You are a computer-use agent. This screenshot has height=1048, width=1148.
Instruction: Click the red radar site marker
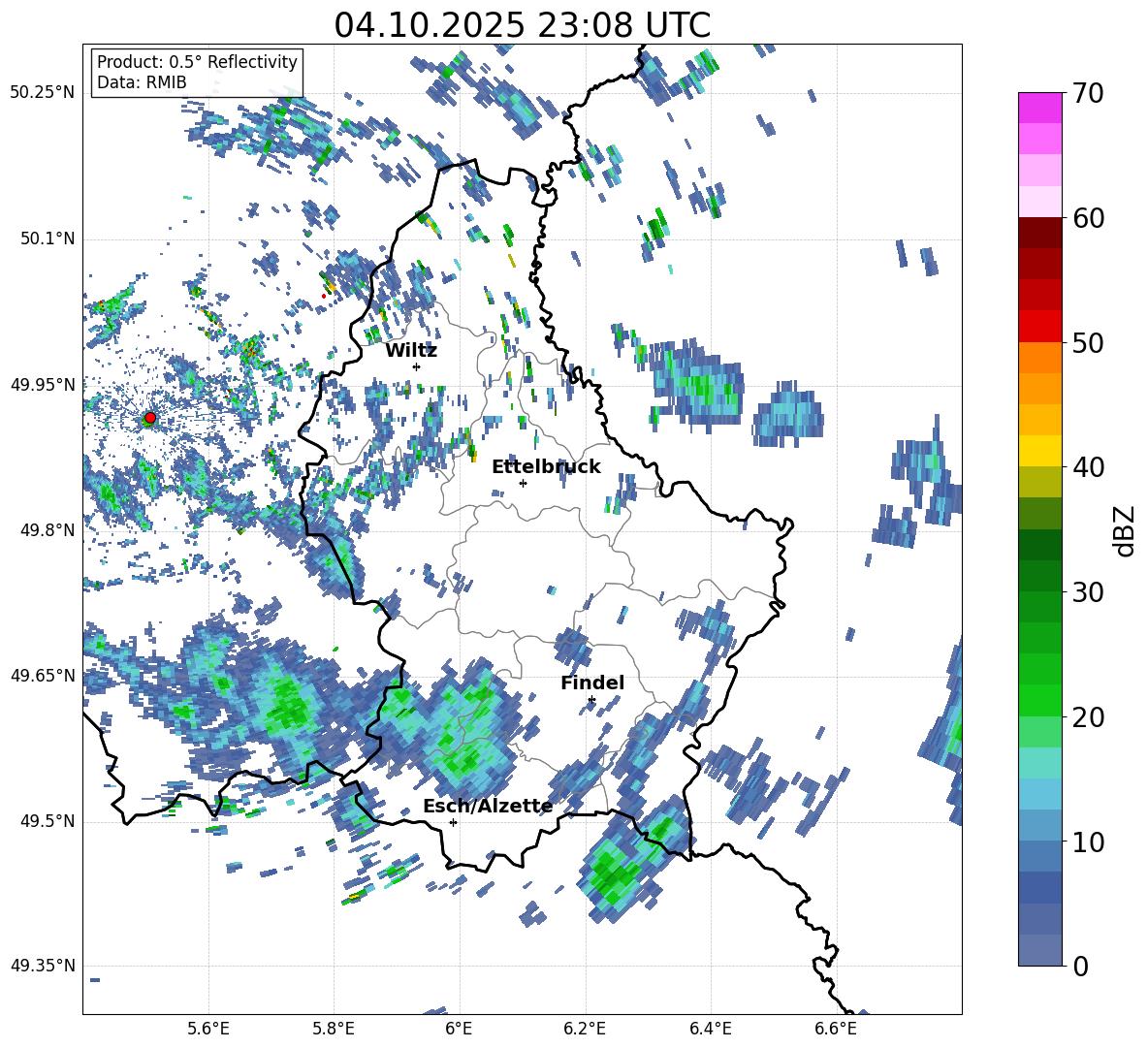click(x=149, y=418)
